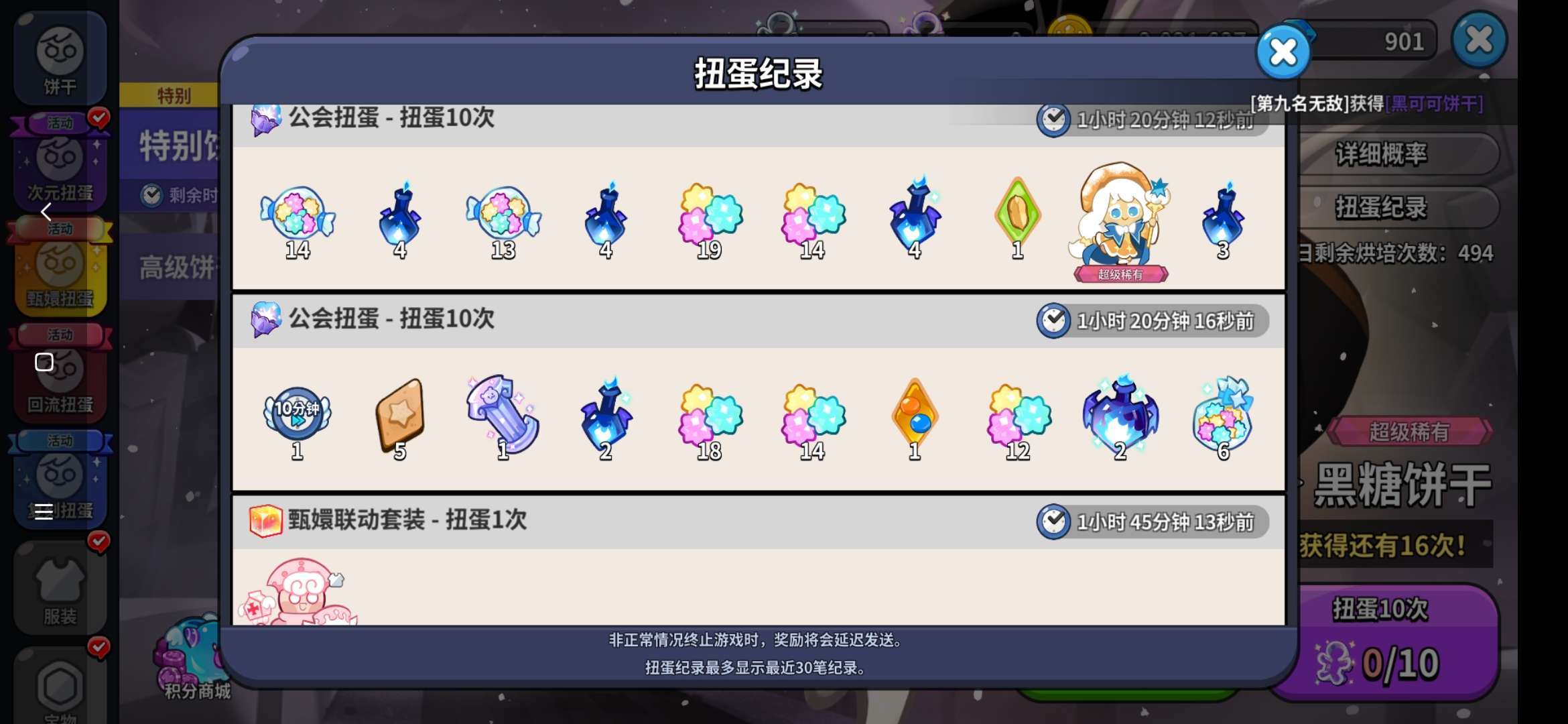Click the 扭蛋纪录 button on right

pyautogui.click(x=1382, y=208)
